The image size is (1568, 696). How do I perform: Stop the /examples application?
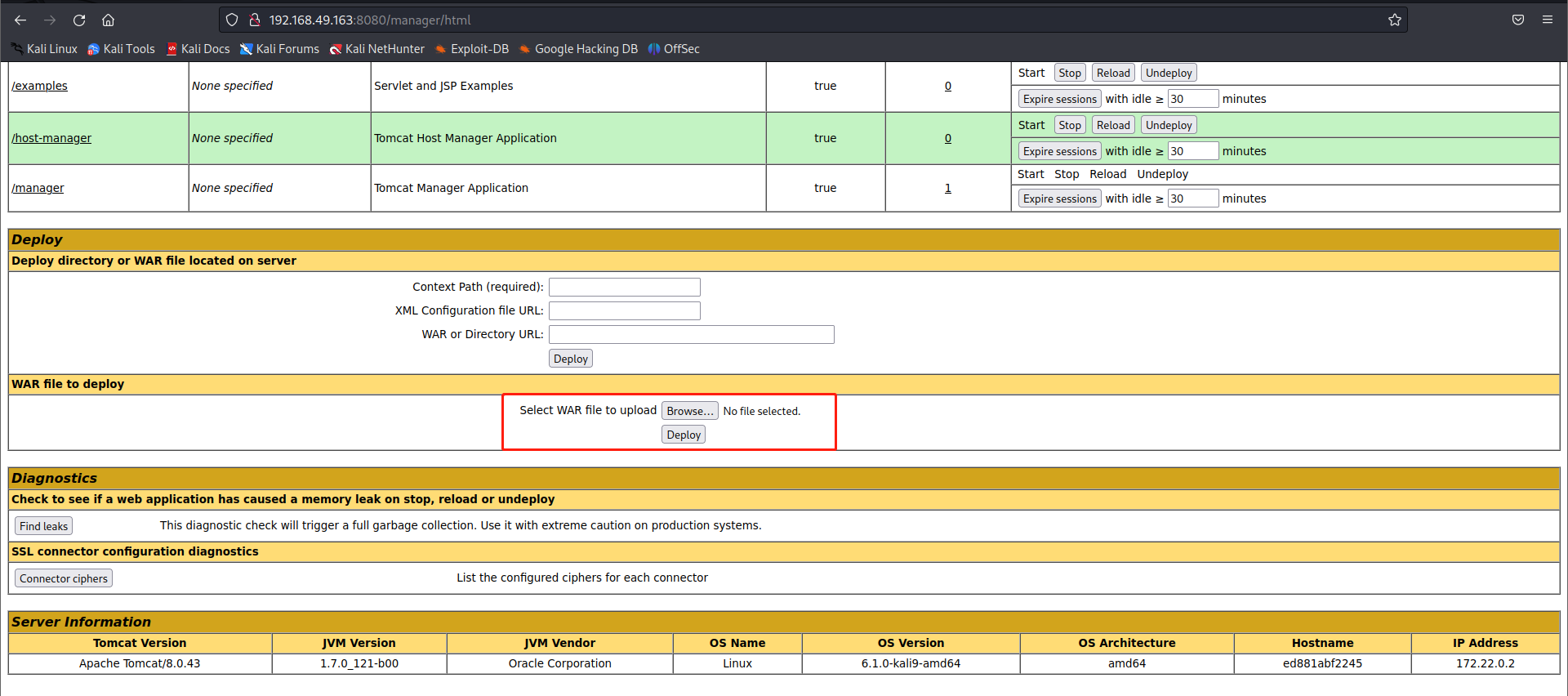click(1069, 73)
